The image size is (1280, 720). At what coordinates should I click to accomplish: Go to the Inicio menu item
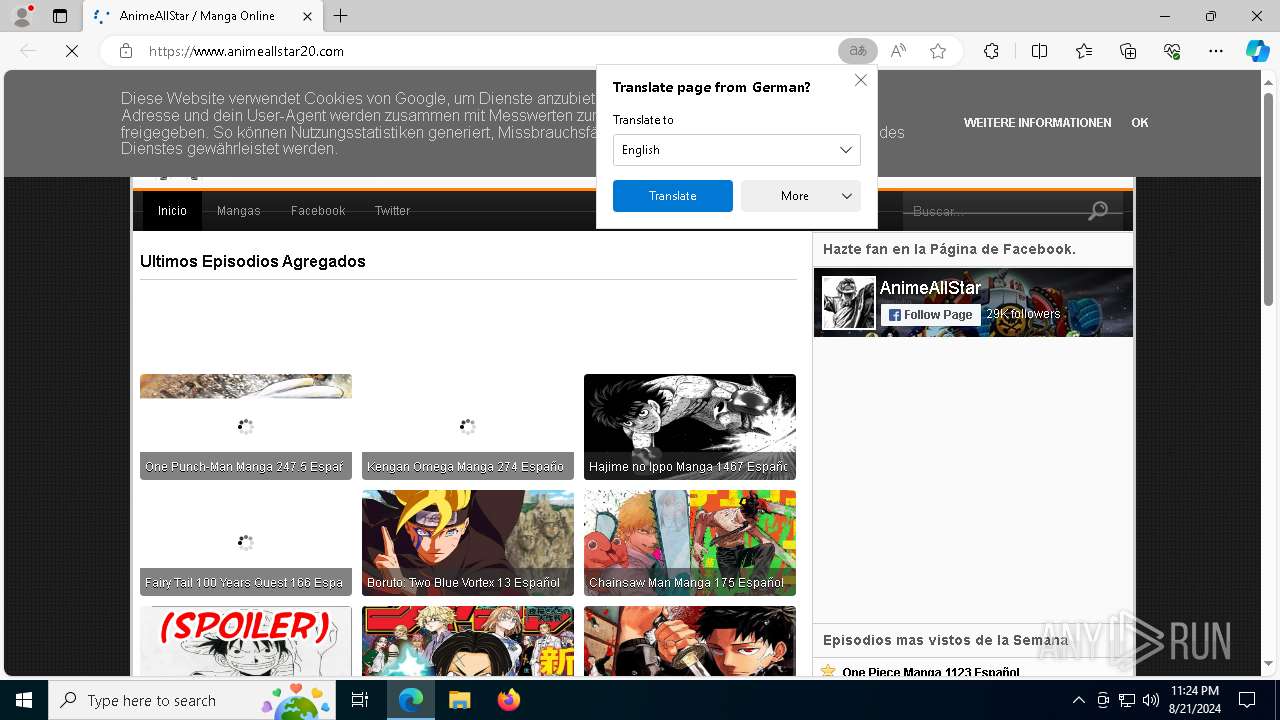(x=172, y=211)
